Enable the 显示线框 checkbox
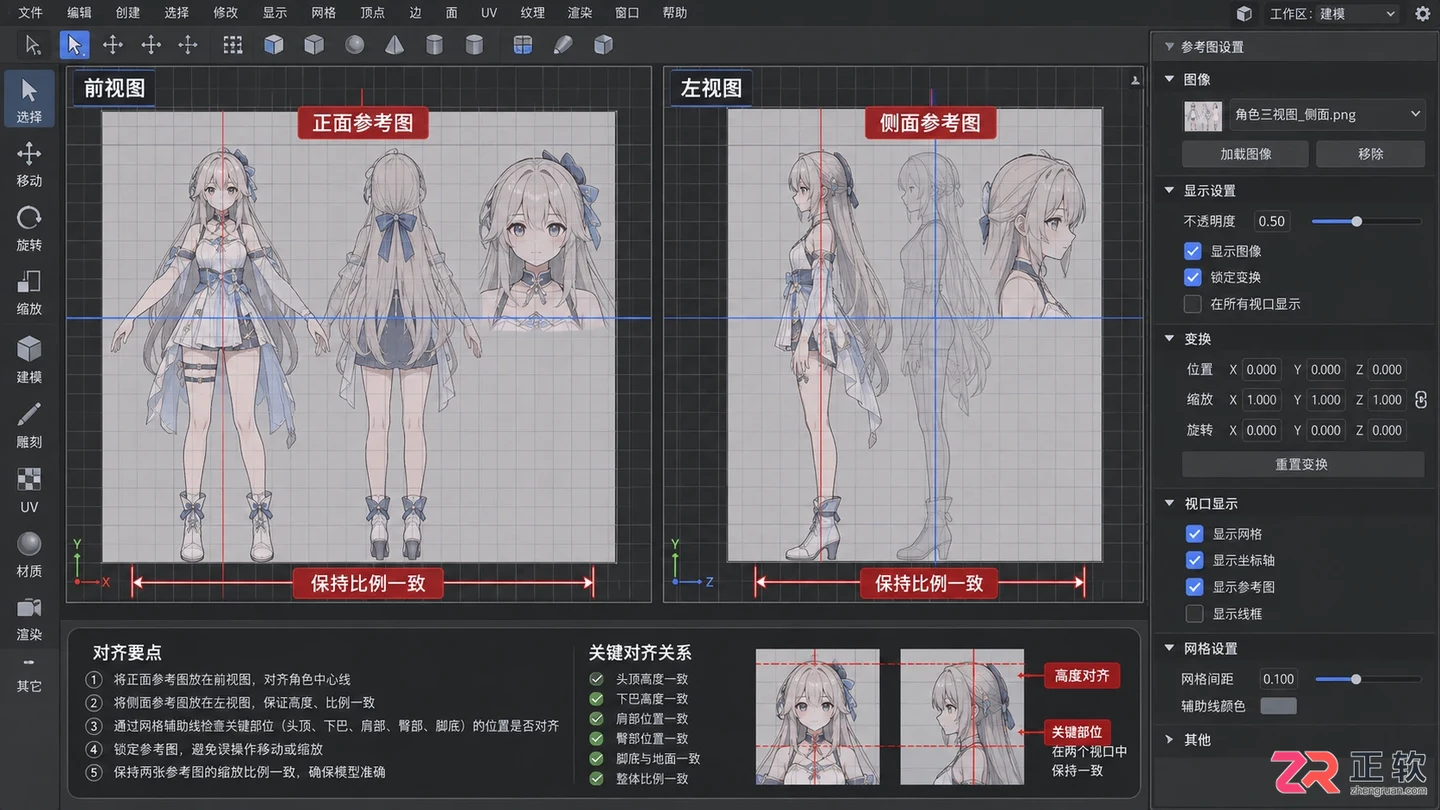Image resolution: width=1440 pixels, height=810 pixels. click(x=1194, y=613)
